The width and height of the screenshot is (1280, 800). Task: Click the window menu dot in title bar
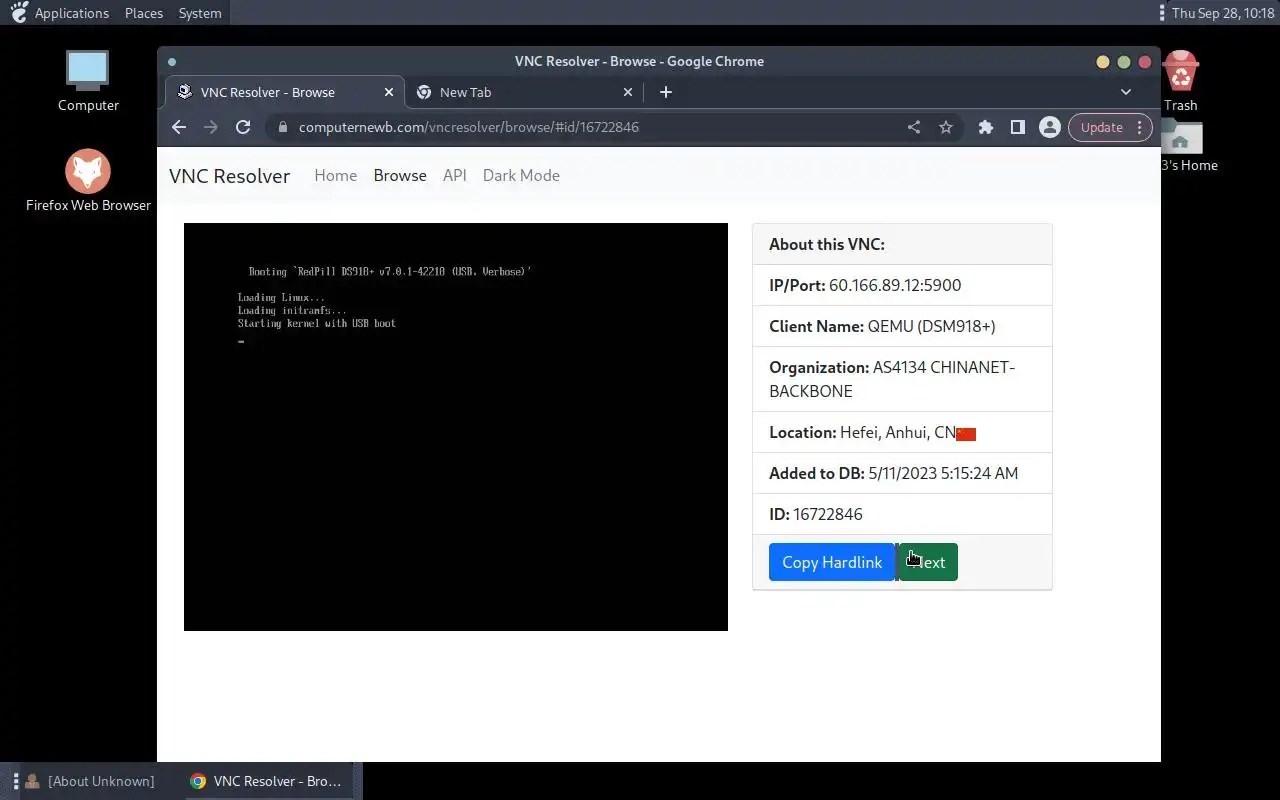[172, 62]
